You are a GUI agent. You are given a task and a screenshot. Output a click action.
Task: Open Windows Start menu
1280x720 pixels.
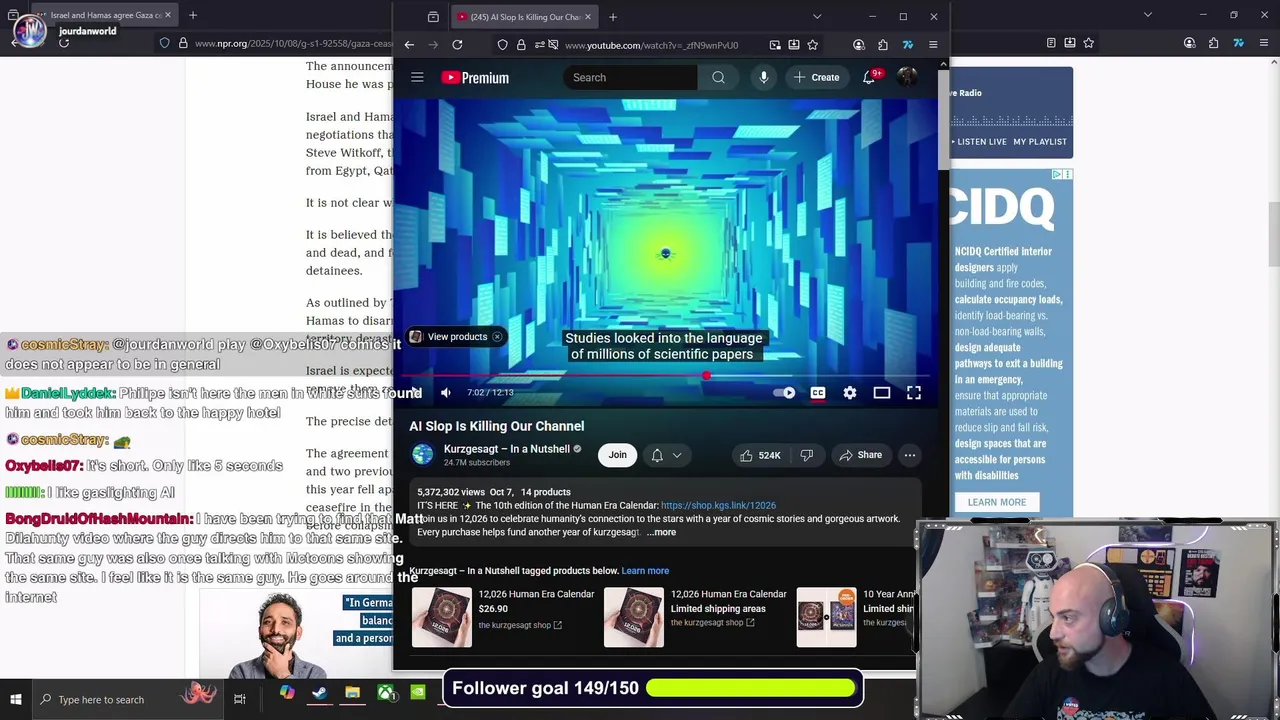pyautogui.click(x=16, y=699)
